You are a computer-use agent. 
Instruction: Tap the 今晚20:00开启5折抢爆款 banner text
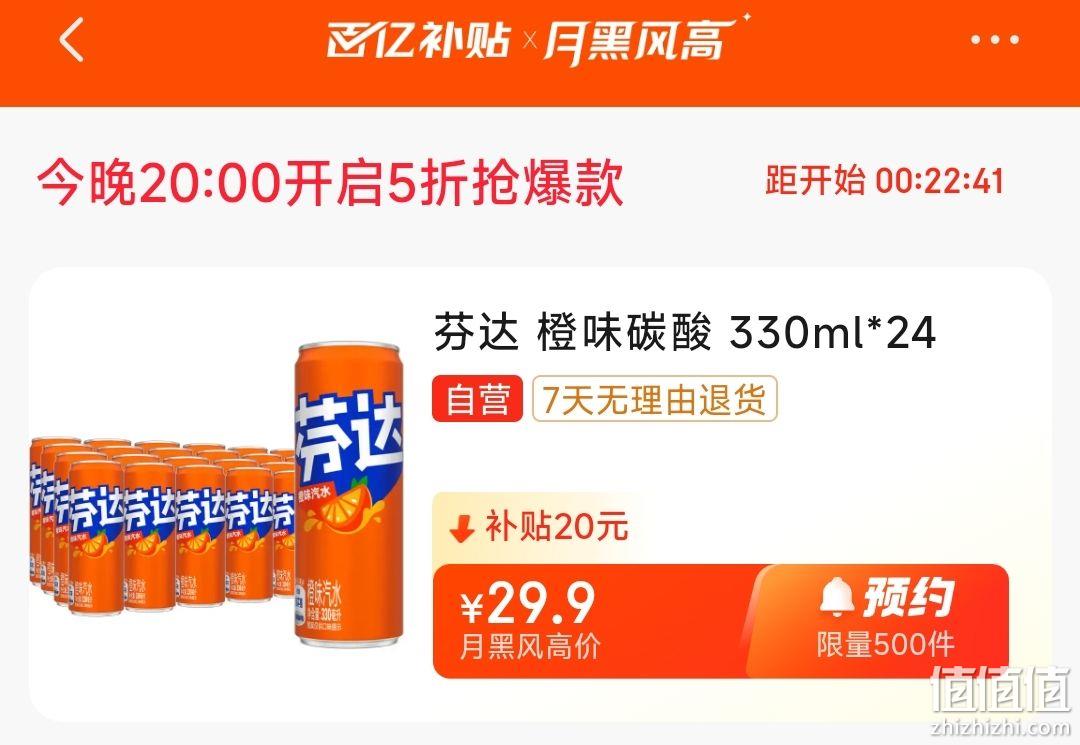click(331, 182)
